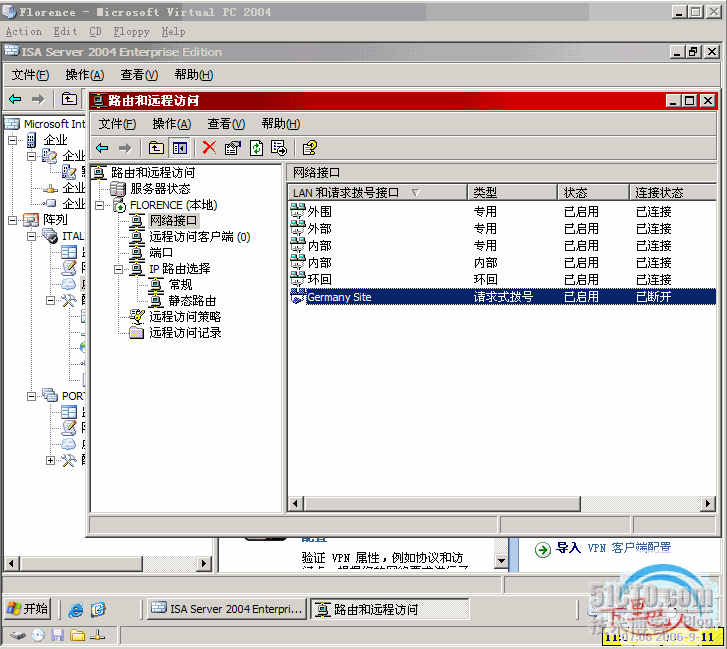This screenshot has height=649, width=727.
Task: Open the 查看(V) menu in the routing window
Action: 226,124
